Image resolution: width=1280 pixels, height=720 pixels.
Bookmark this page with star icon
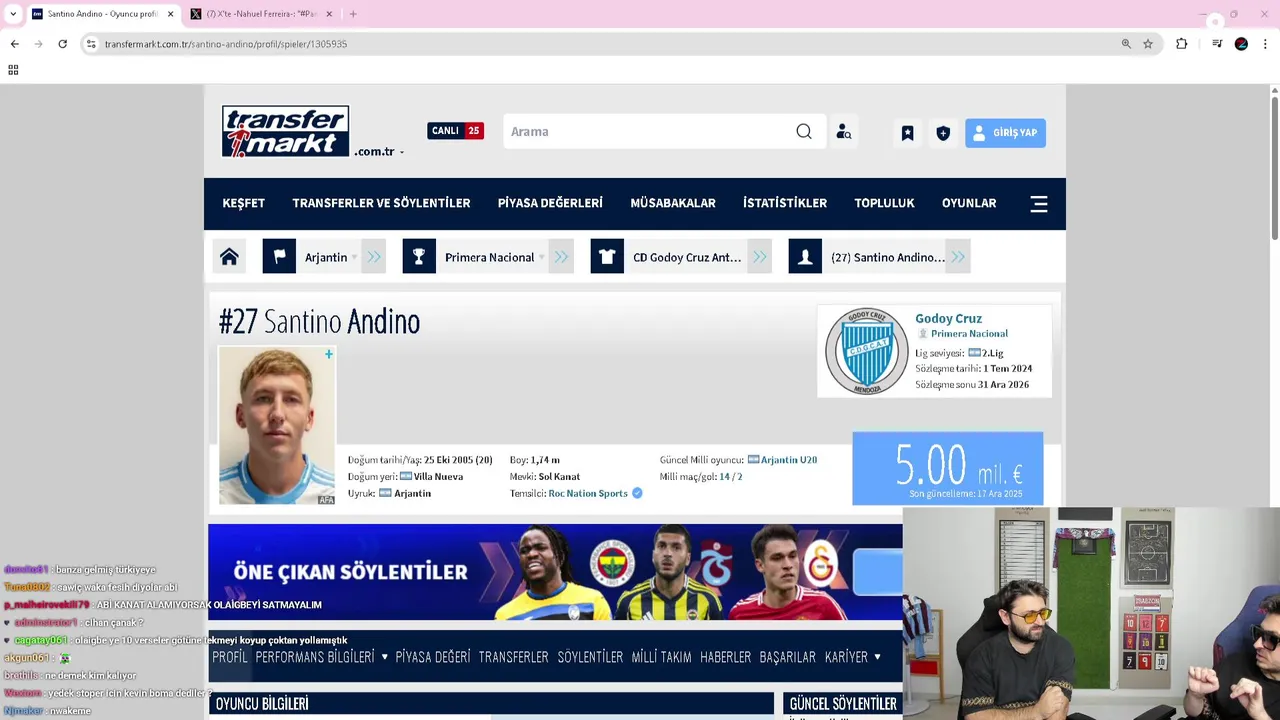point(1148,44)
